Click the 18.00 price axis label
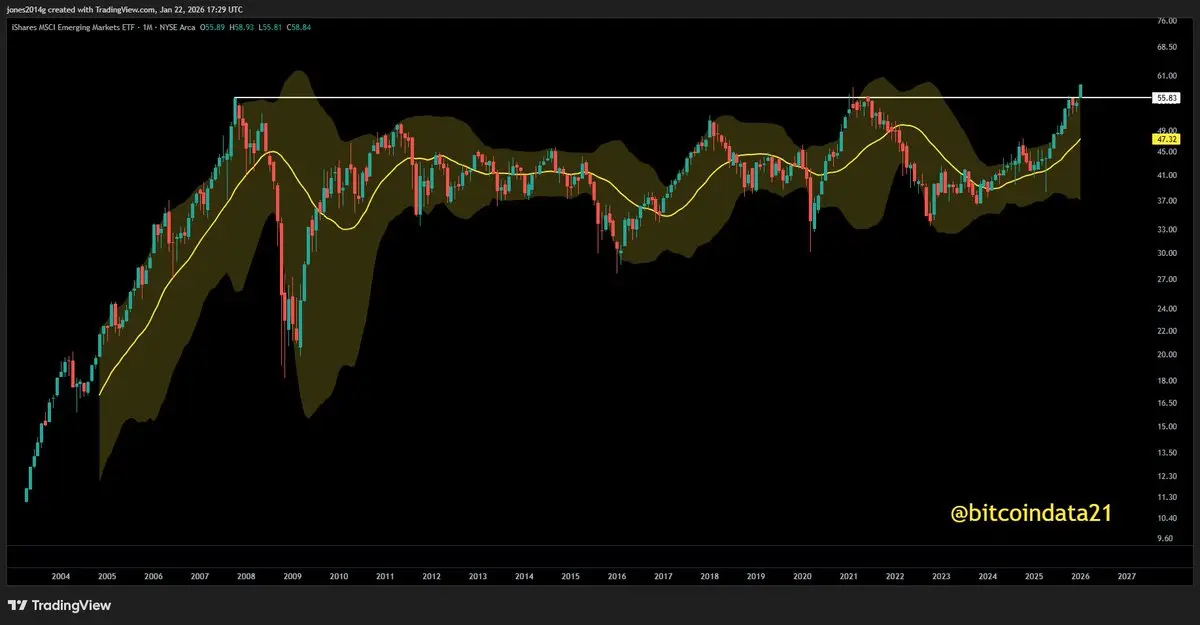This screenshot has height=625, width=1200. 1166,380
